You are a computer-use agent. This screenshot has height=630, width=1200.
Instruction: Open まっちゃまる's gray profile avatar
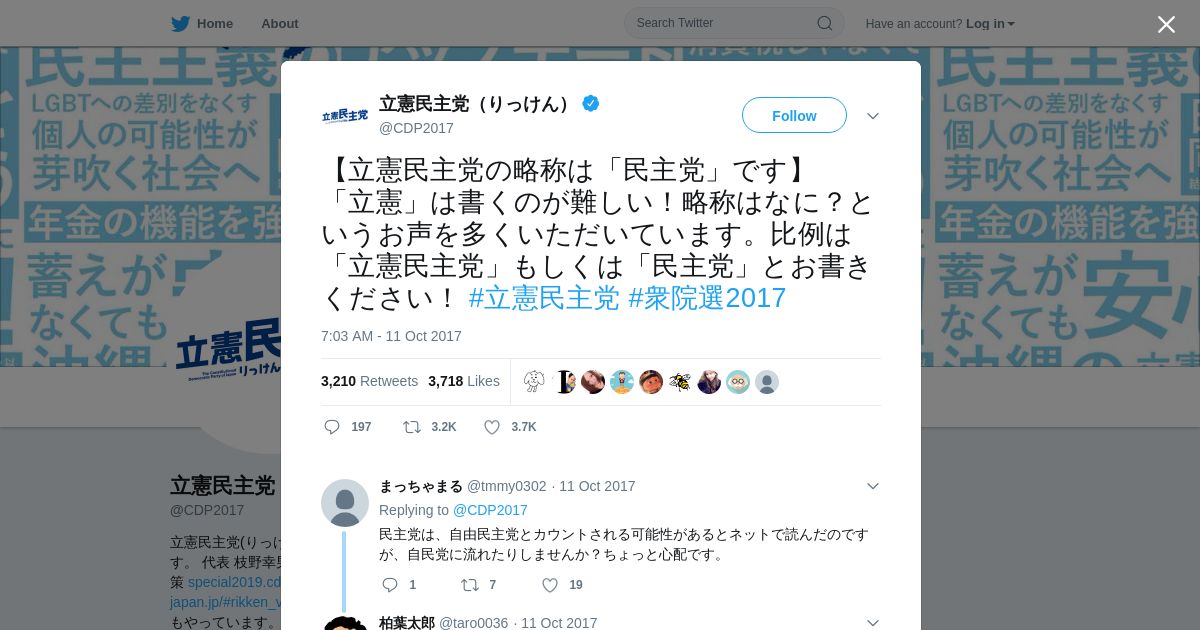pos(345,503)
